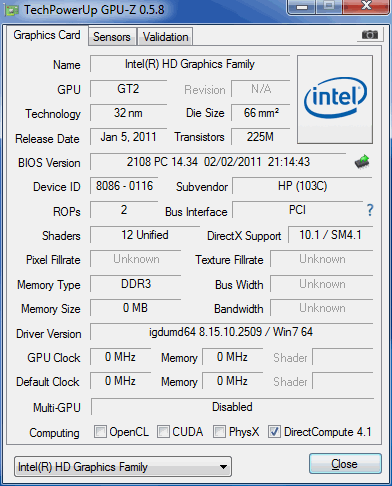This screenshot has height=486, width=392.
Task: Open the Validation tab
Action: click(x=166, y=37)
